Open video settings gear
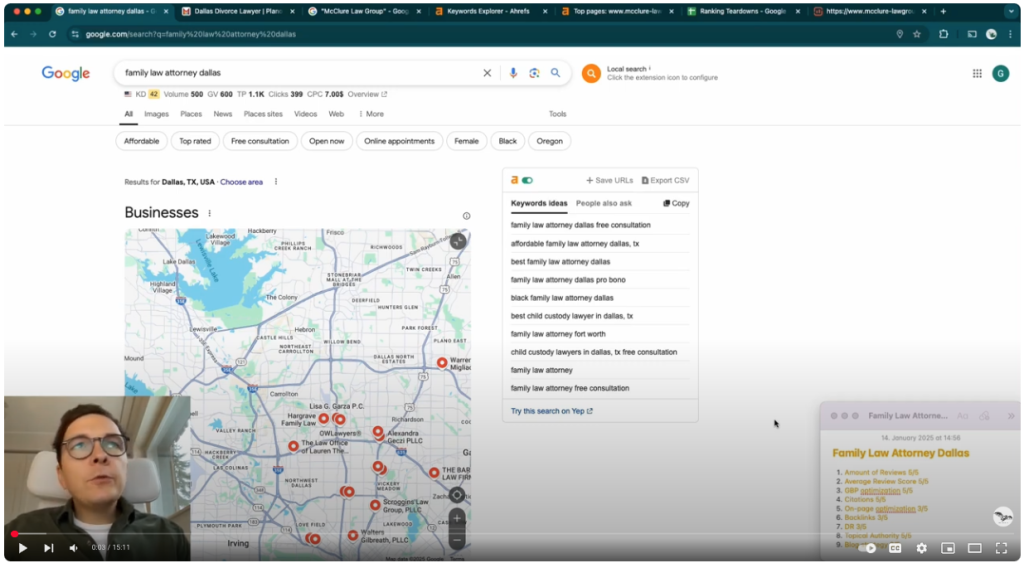 coord(921,548)
